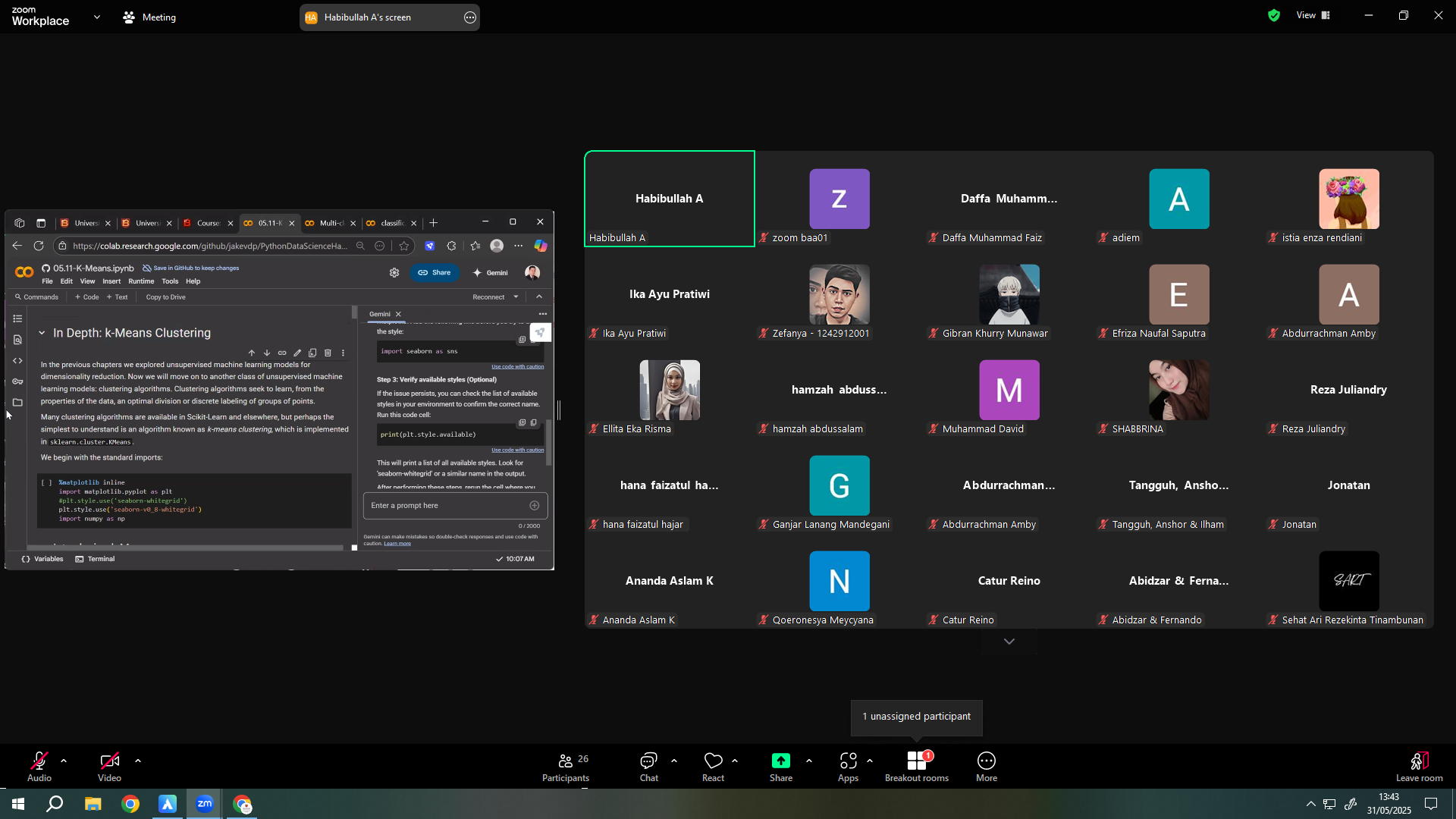Click the Meeting tab in Zoom

(149, 17)
